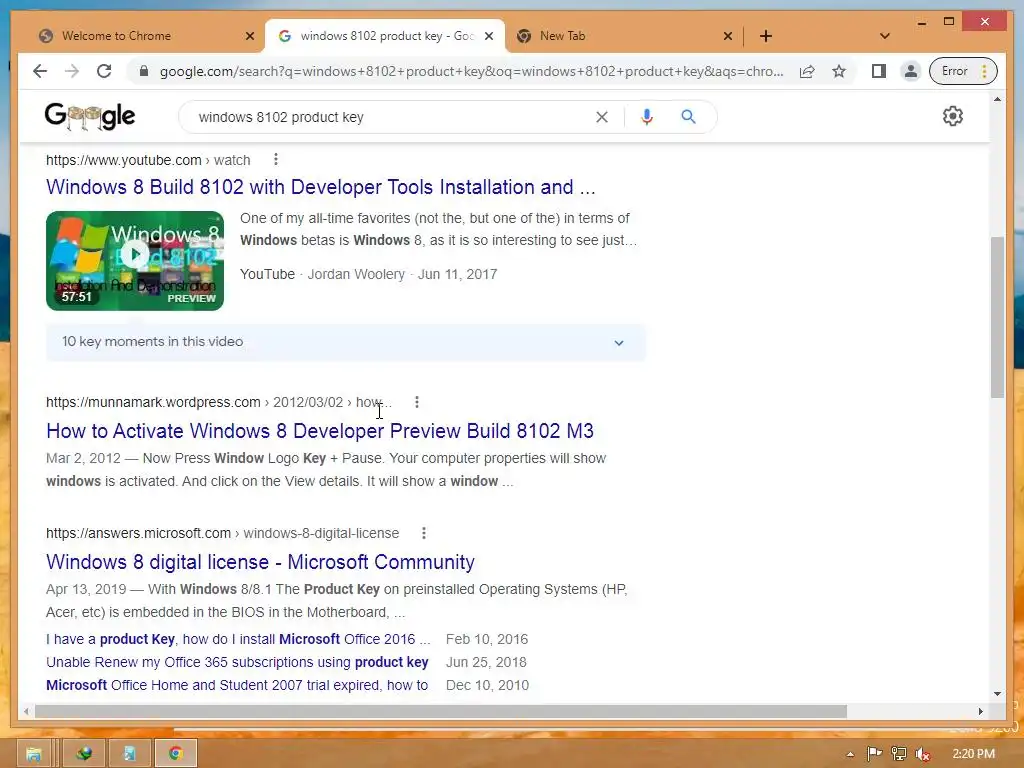This screenshot has width=1024, height=768.
Task: Open more options for answers.microsoft.com result
Action: pos(424,534)
